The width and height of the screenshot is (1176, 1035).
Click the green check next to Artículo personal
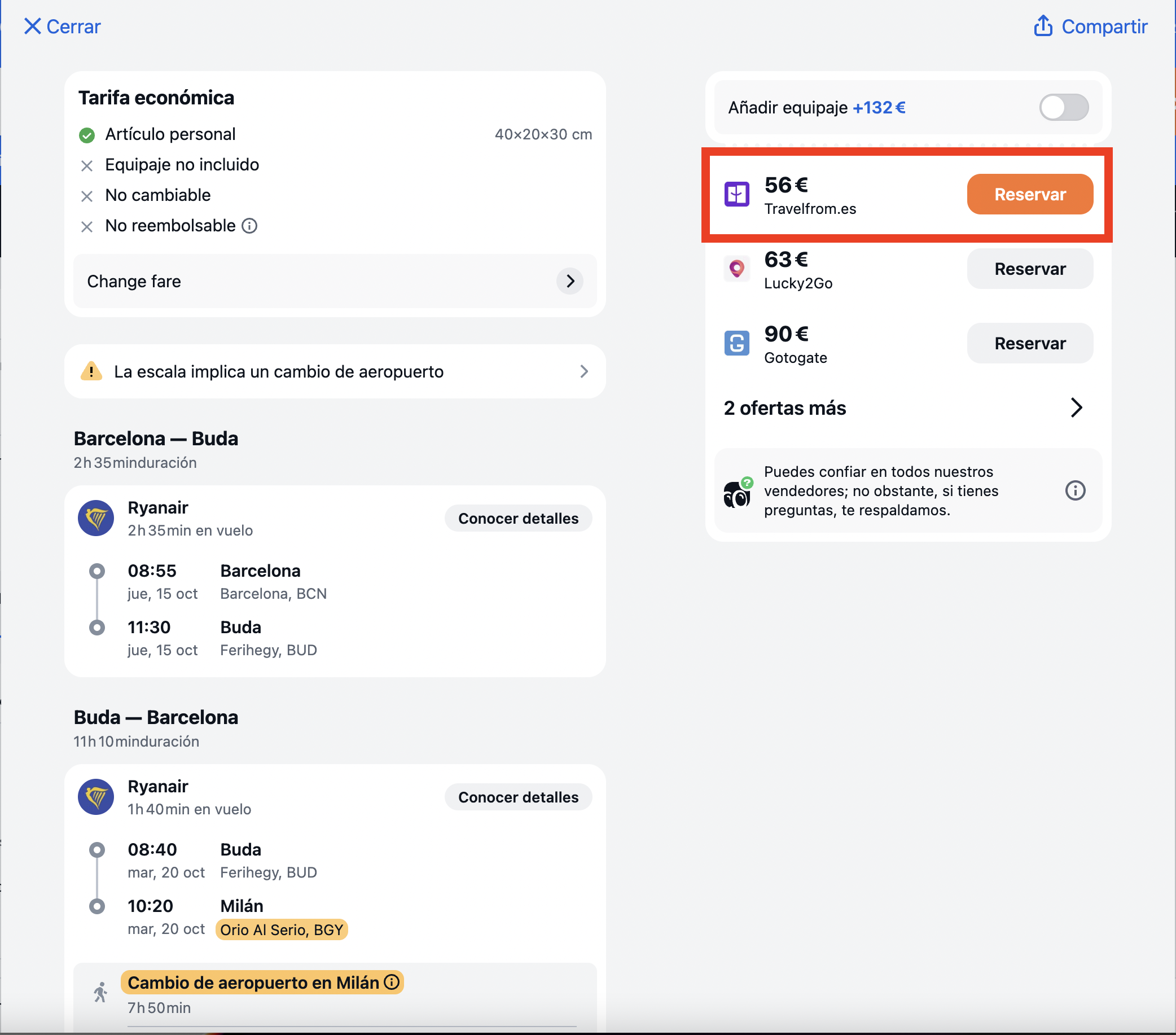pos(87,135)
